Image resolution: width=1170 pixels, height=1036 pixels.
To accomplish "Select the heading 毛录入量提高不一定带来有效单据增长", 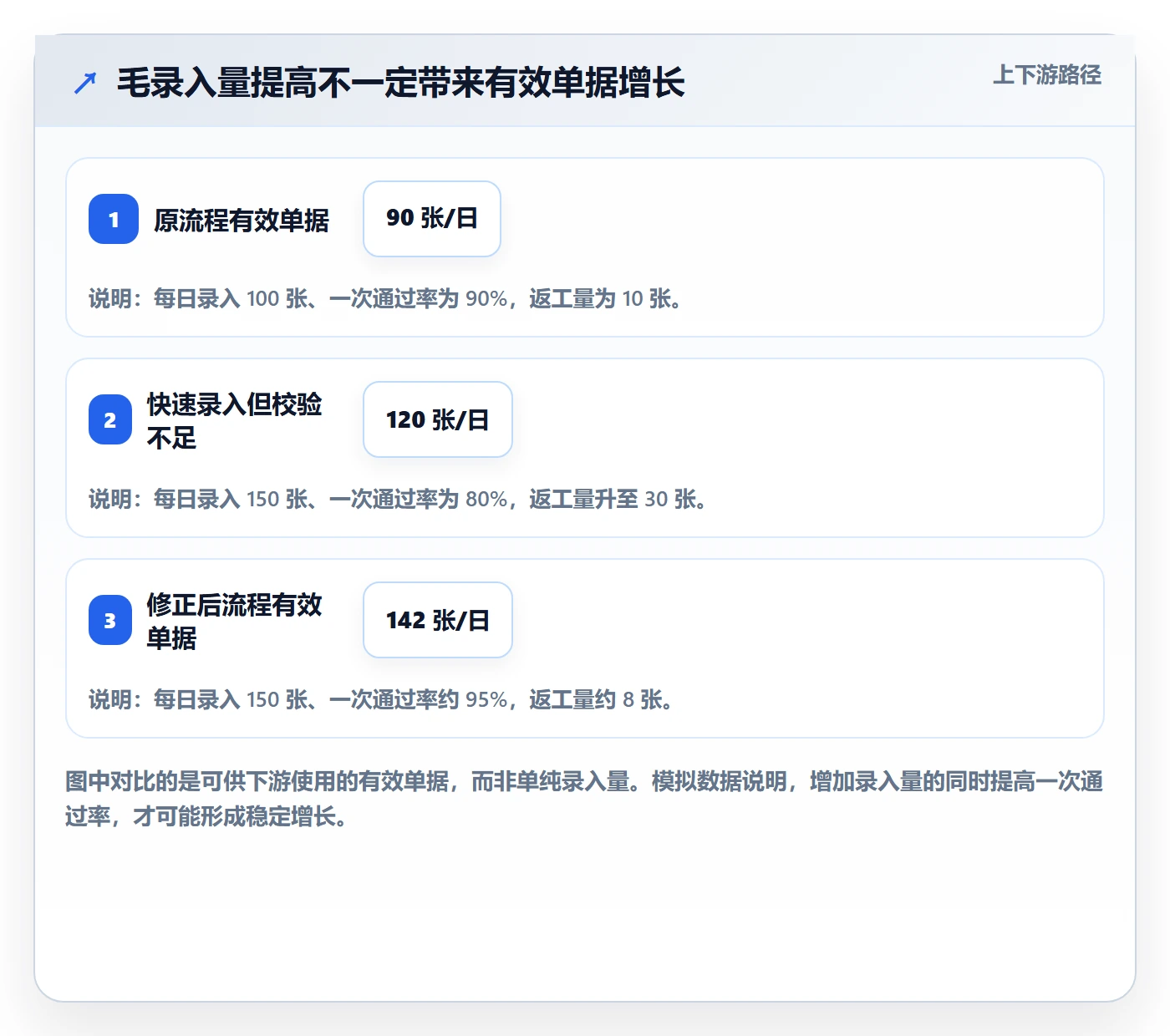I will (x=401, y=83).
